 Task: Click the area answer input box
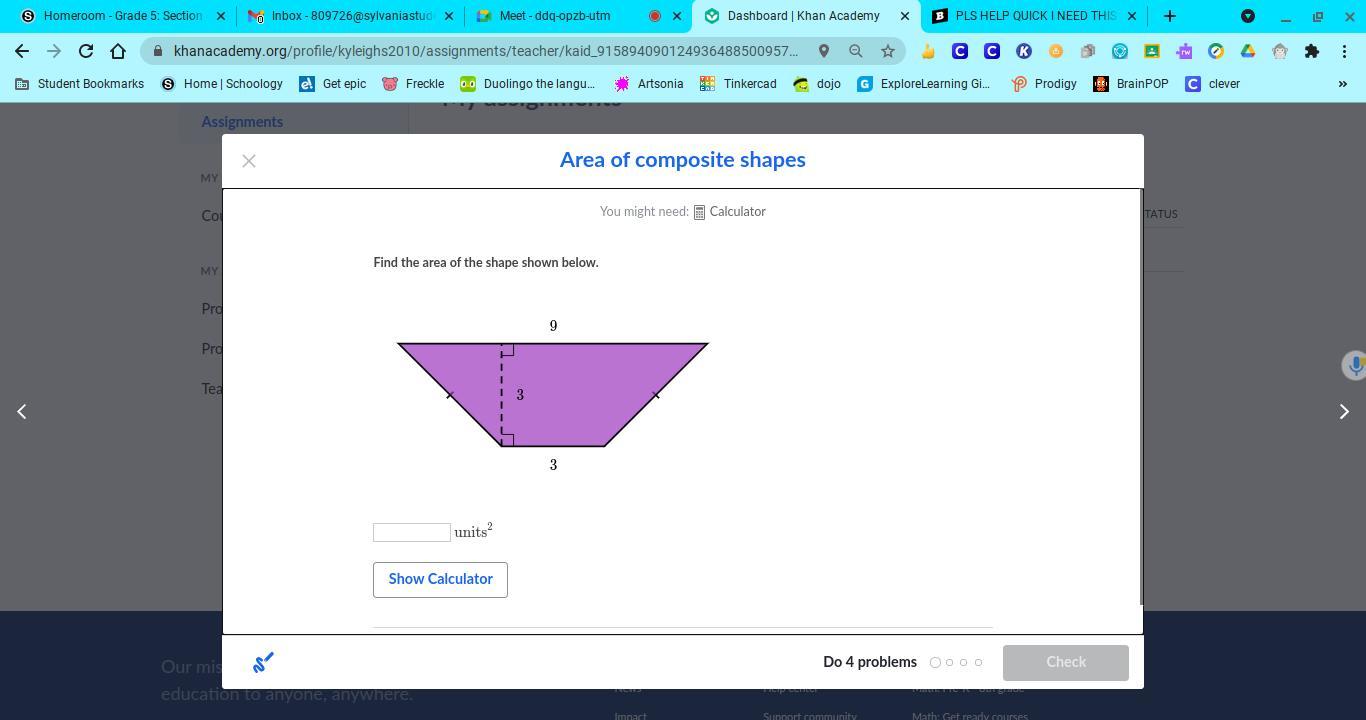point(412,533)
